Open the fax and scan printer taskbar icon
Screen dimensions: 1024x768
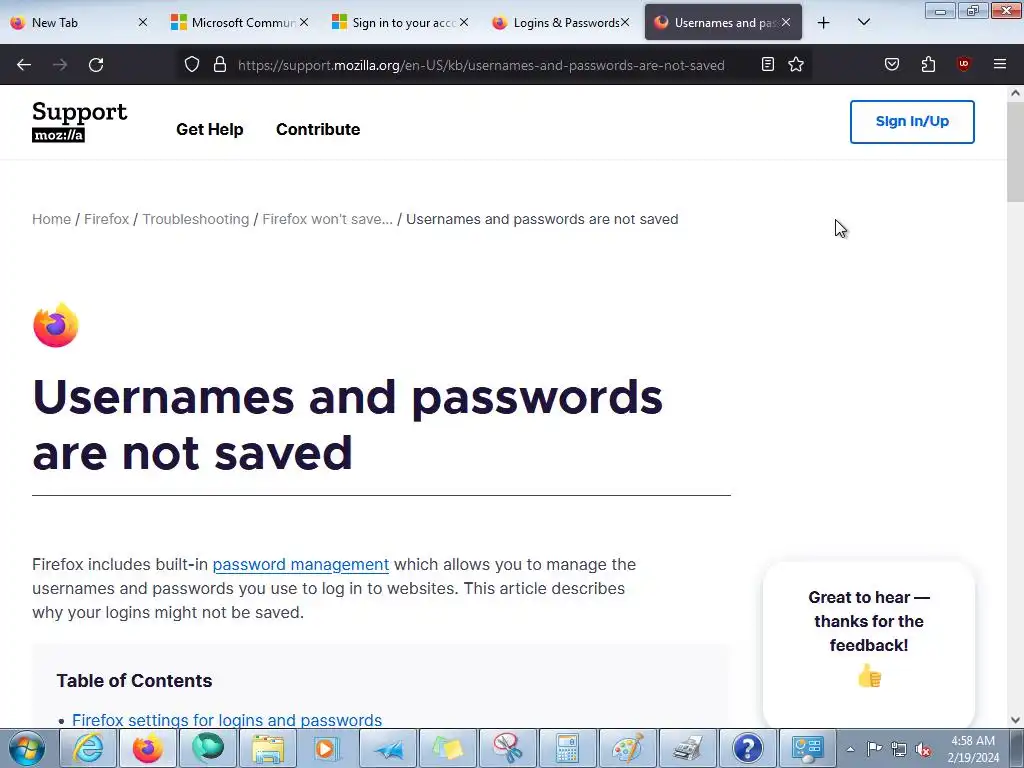pos(688,748)
